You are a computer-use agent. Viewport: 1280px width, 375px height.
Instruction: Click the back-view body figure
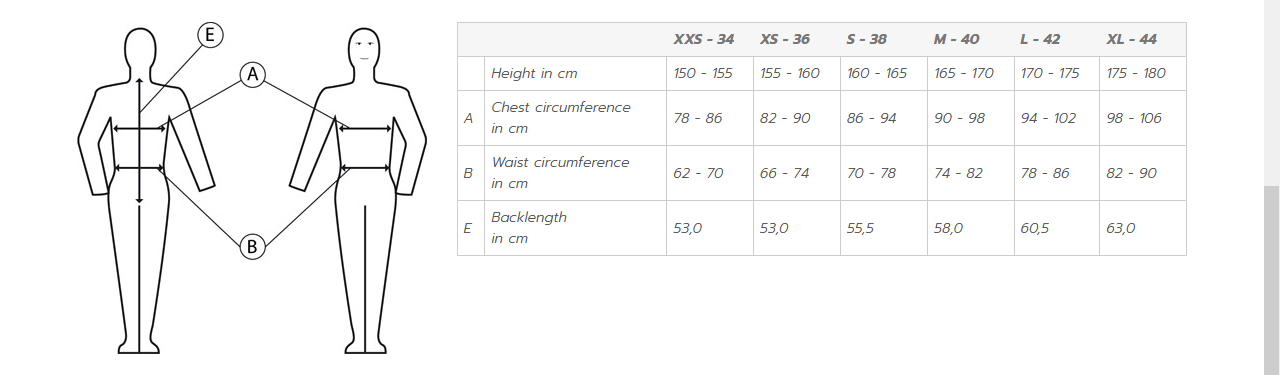point(146,190)
